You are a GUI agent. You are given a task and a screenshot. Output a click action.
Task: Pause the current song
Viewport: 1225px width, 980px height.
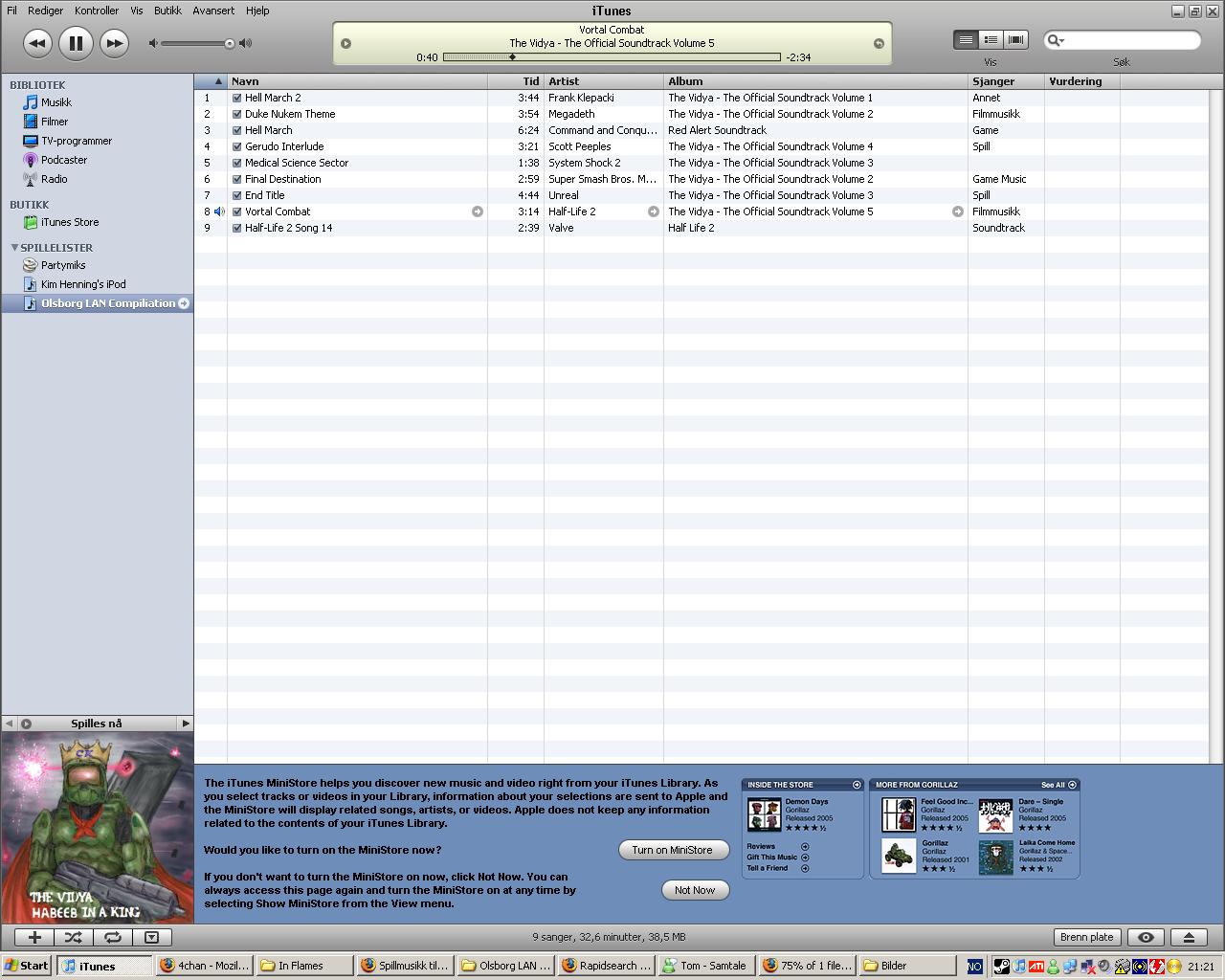[76, 43]
